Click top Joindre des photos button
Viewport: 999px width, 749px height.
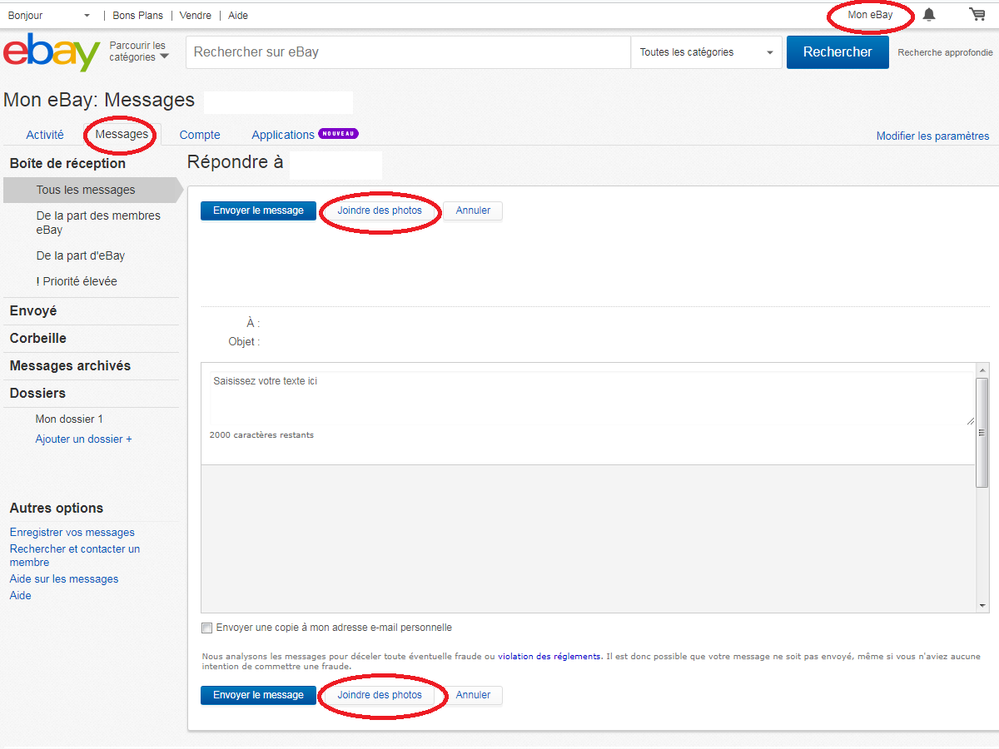pyautogui.click(x=380, y=211)
